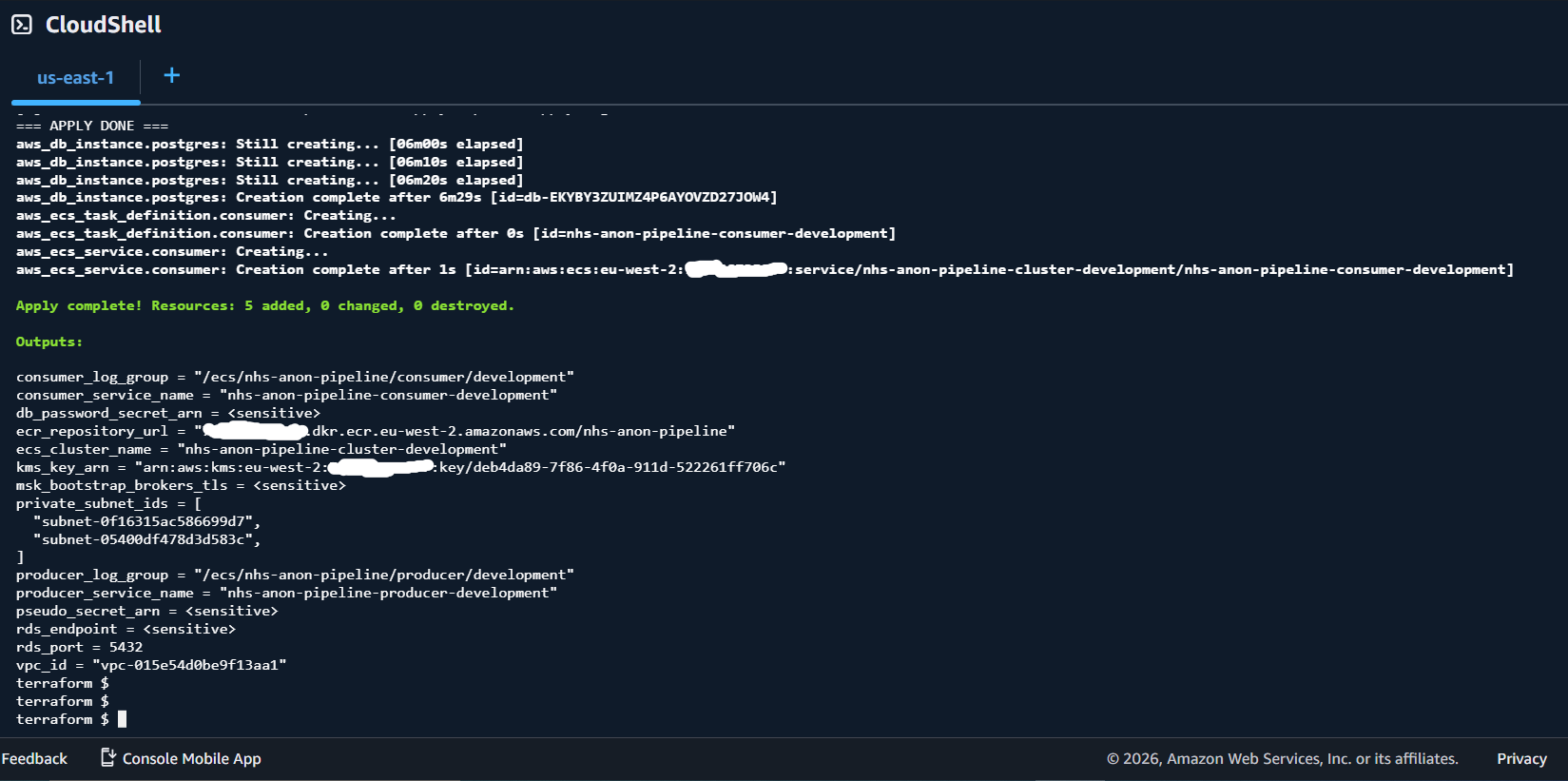Click the CloudShell title text

[x=104, y=25]
